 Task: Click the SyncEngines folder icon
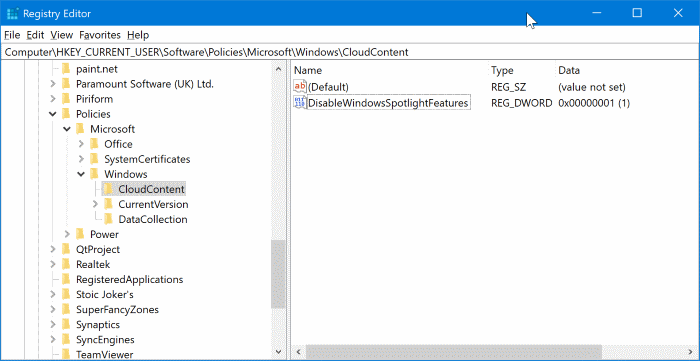point(66,340)
